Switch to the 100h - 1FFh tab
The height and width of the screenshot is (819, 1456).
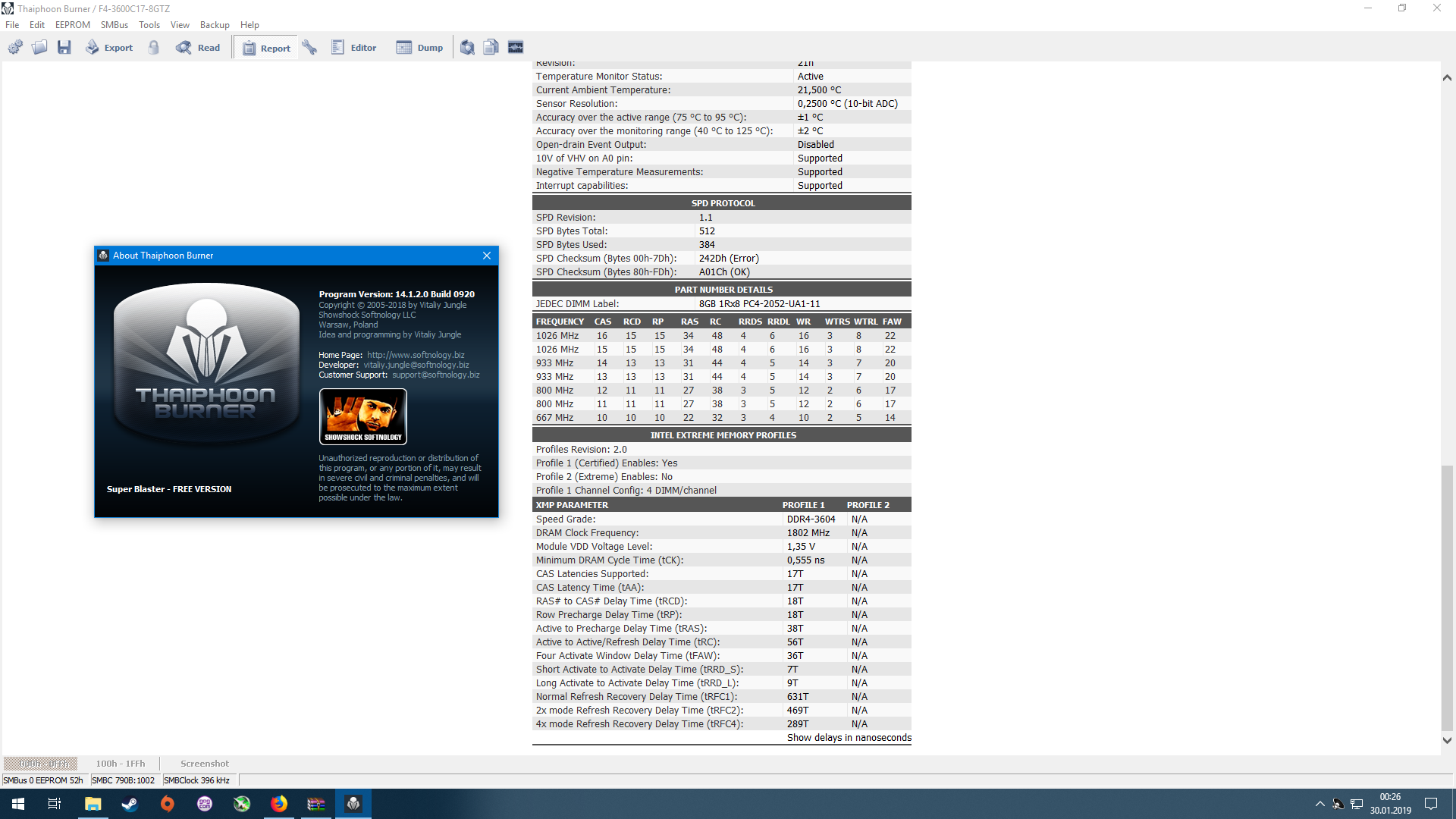119,763
